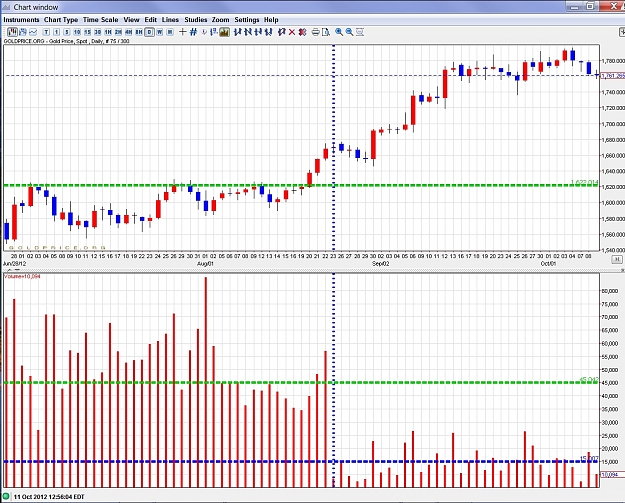Click the Chart window title bar text
Image resolution: width=625 pixels, height=503 pixels.
tap(36, 7)
